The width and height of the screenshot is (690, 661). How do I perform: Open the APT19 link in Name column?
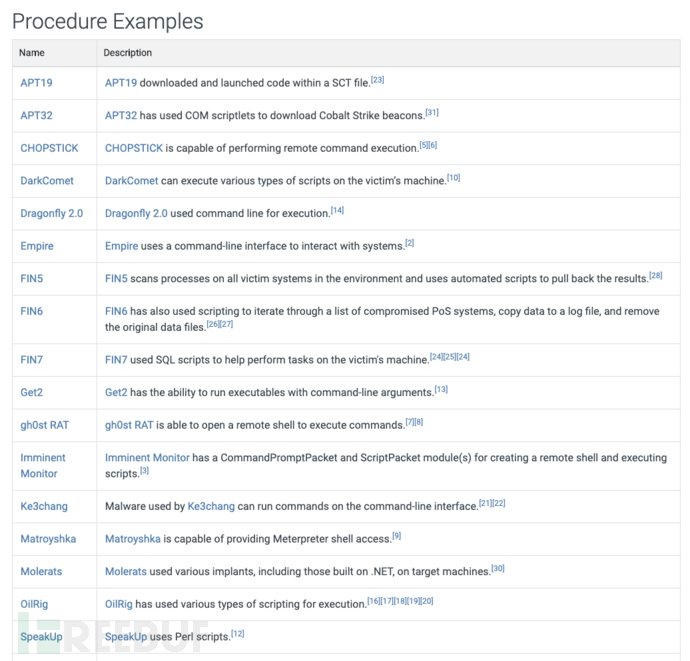36,83
